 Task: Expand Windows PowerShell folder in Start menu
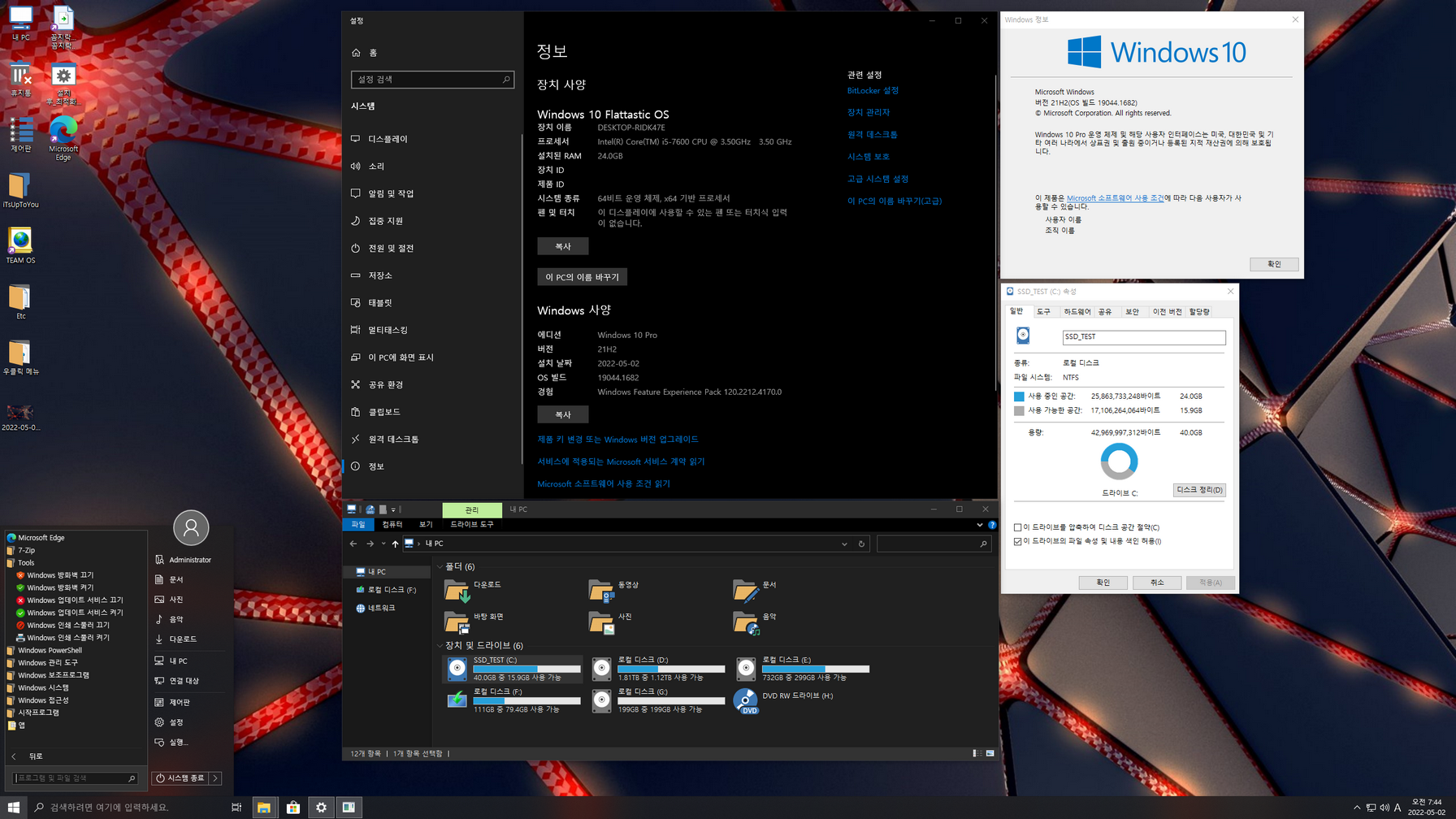(50, 650)
